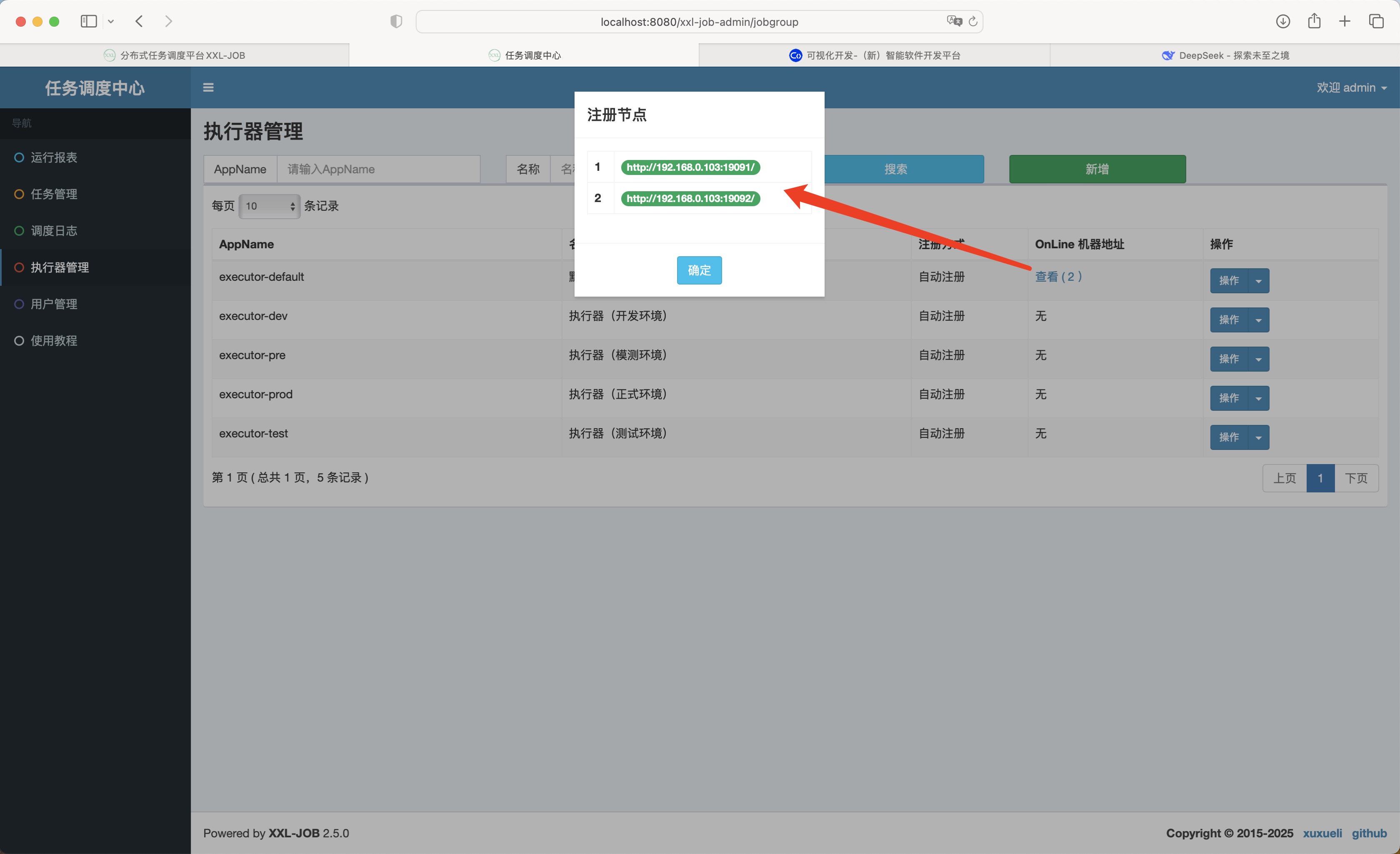
Task: Switch to the DeepSeek browser tab
Action: click(1225, 55)
